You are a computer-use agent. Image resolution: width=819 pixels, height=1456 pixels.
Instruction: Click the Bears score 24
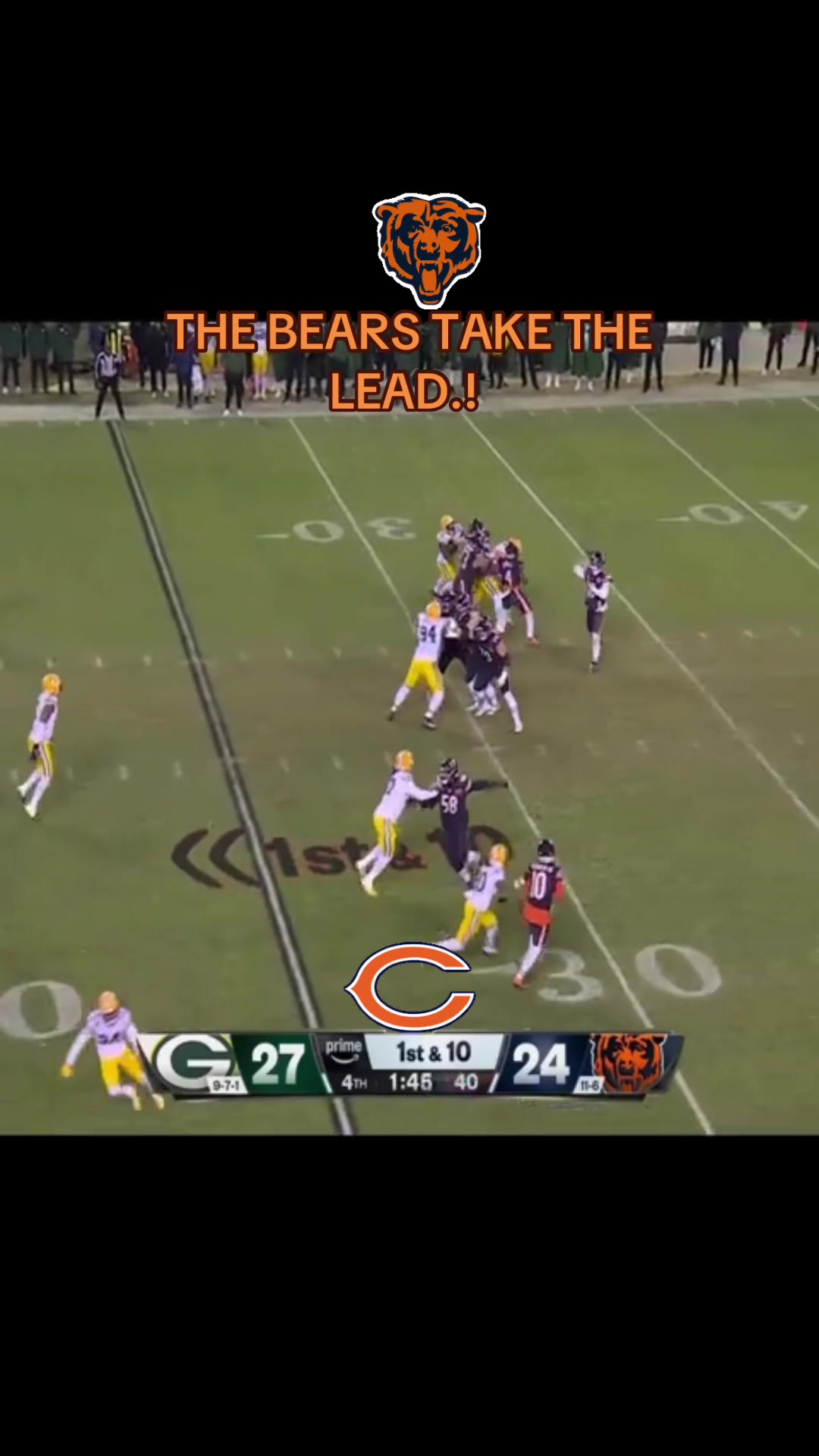point(541,1063)
